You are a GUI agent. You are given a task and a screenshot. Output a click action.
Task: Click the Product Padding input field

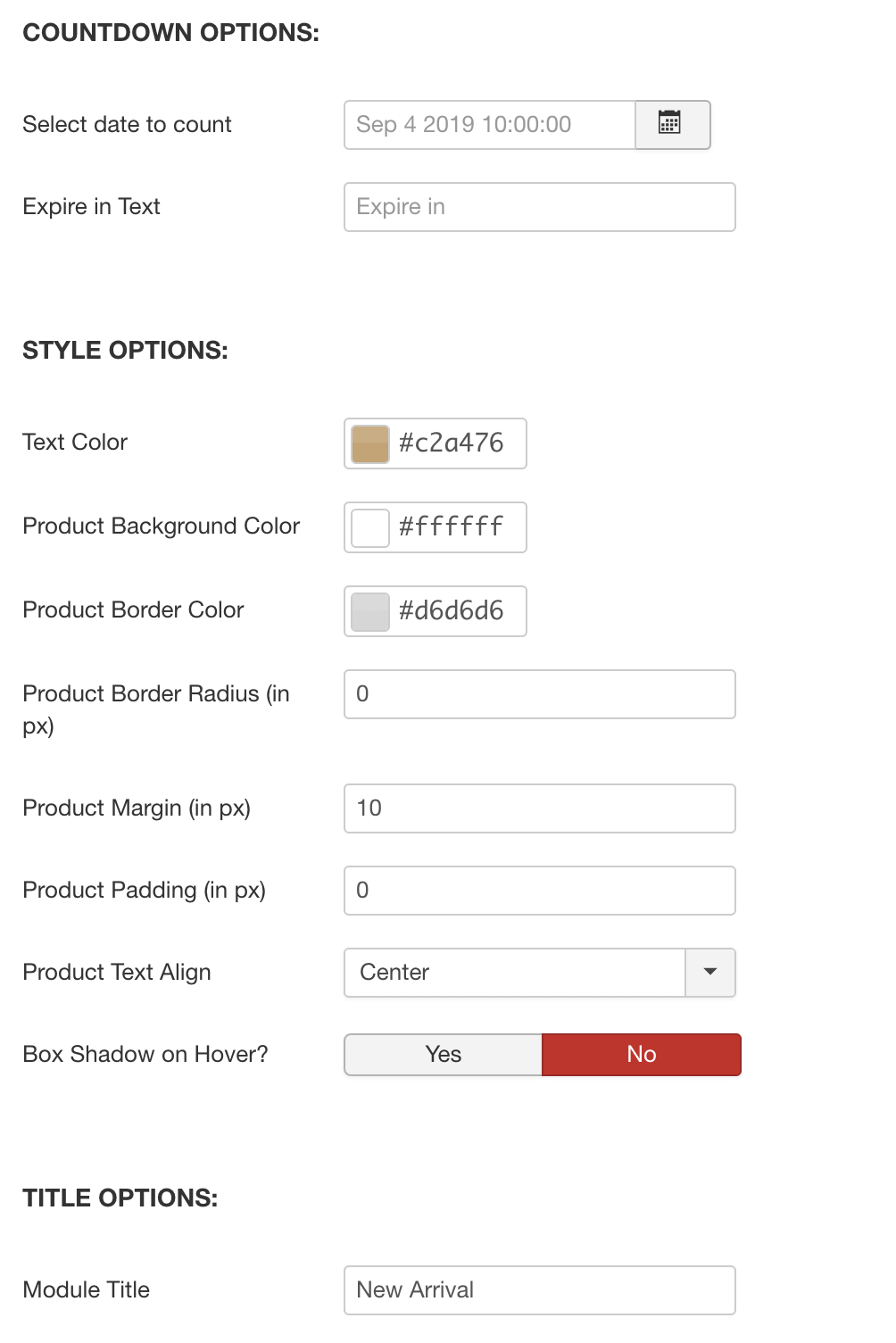coord(540,890)
